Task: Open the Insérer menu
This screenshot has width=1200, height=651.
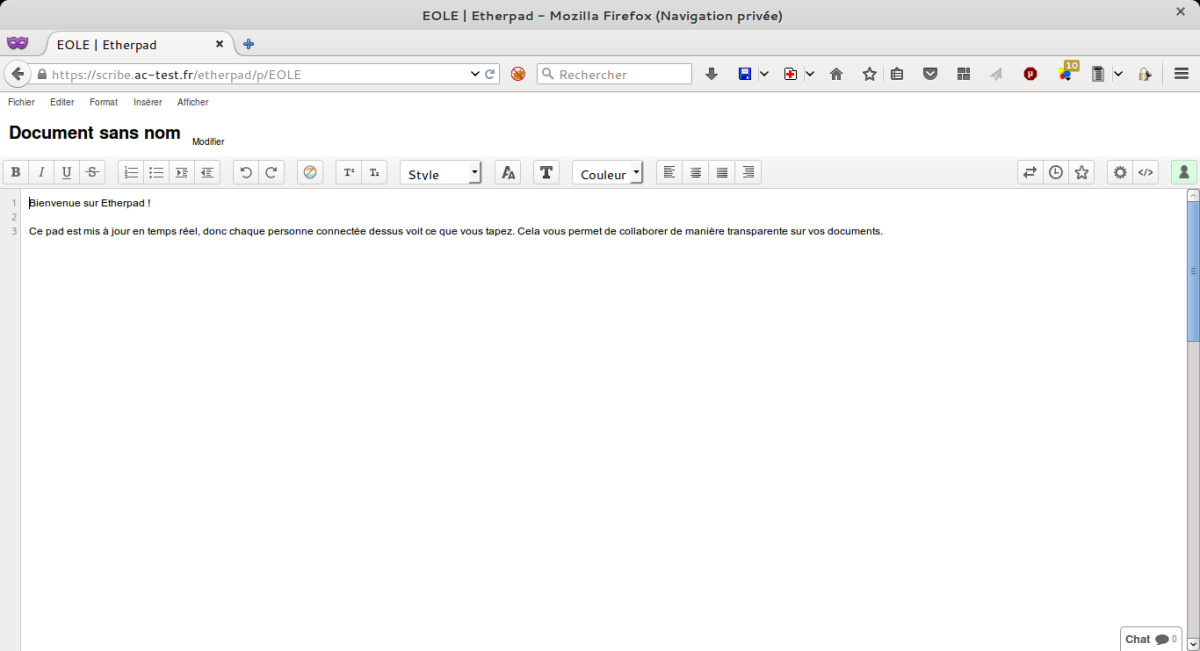Action: click(x=147, y=102)
